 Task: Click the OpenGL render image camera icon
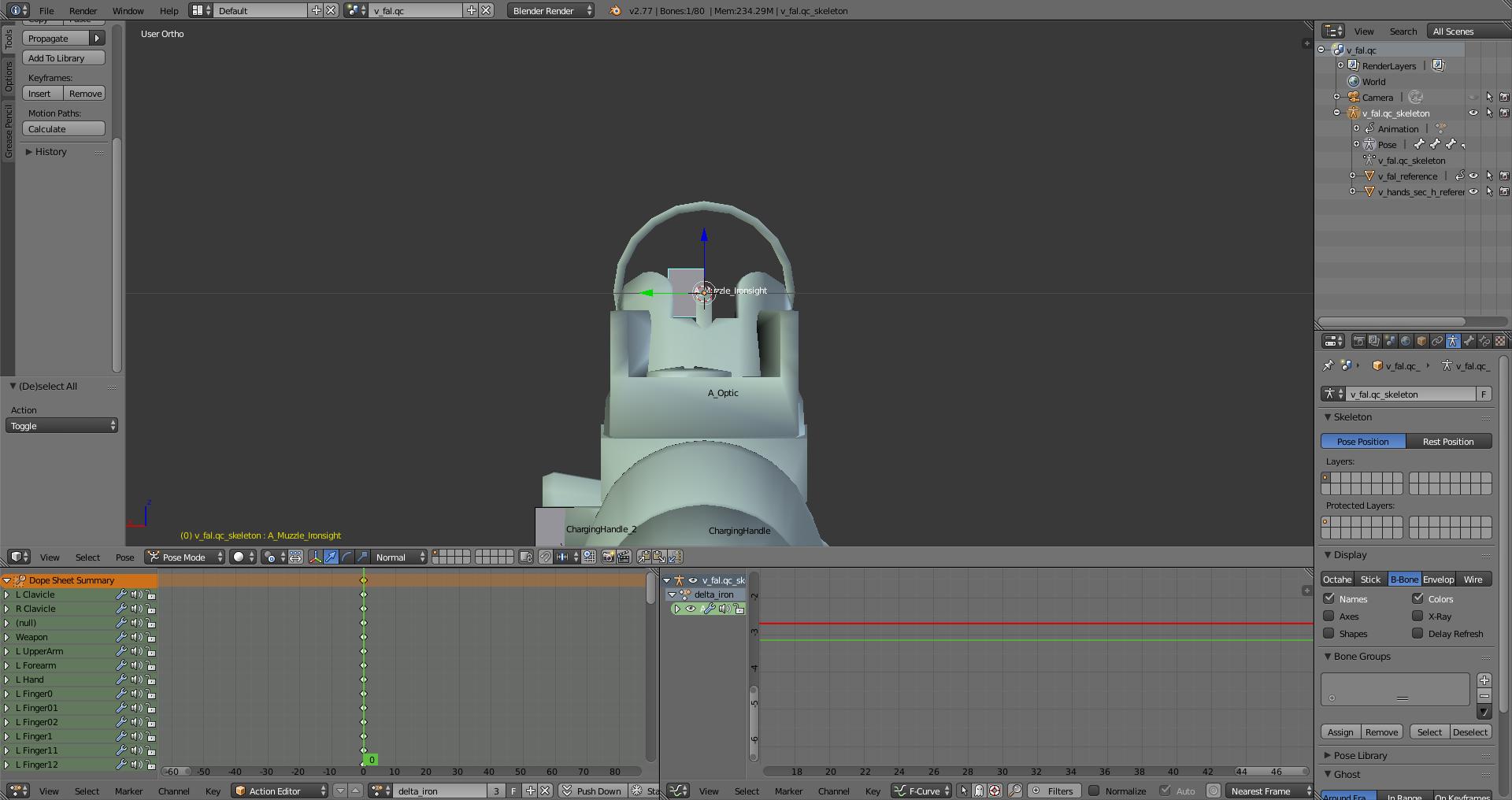point(608,557)
